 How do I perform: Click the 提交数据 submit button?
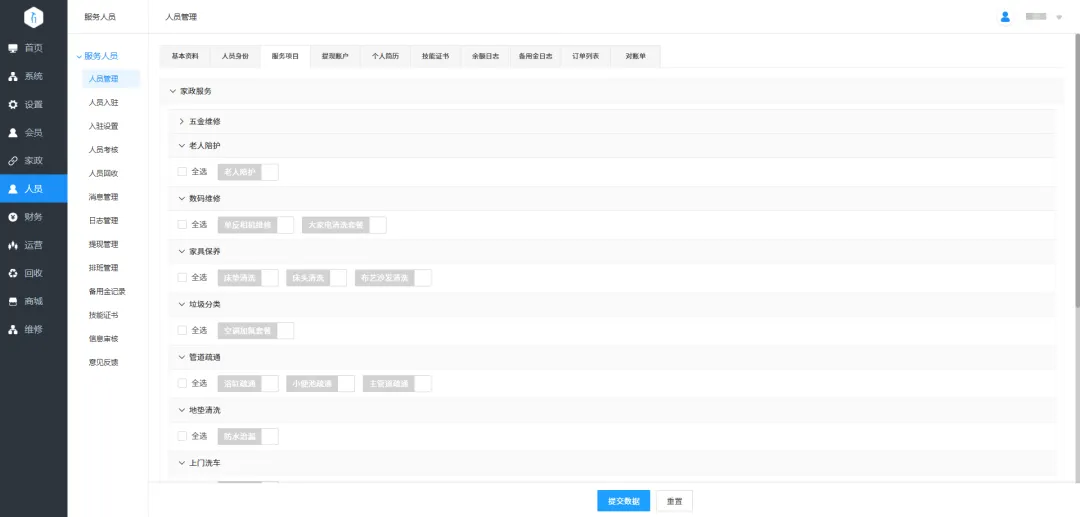pyautogui.click(x=623, y=501)
